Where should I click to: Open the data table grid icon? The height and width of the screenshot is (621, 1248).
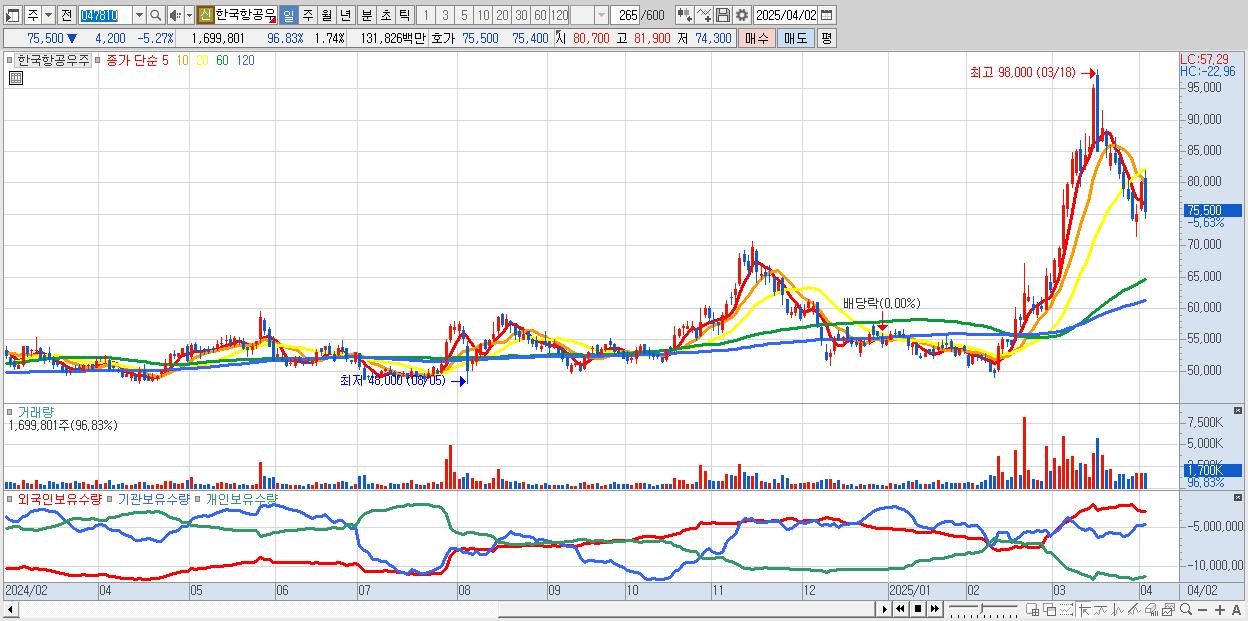pos(16,78)
